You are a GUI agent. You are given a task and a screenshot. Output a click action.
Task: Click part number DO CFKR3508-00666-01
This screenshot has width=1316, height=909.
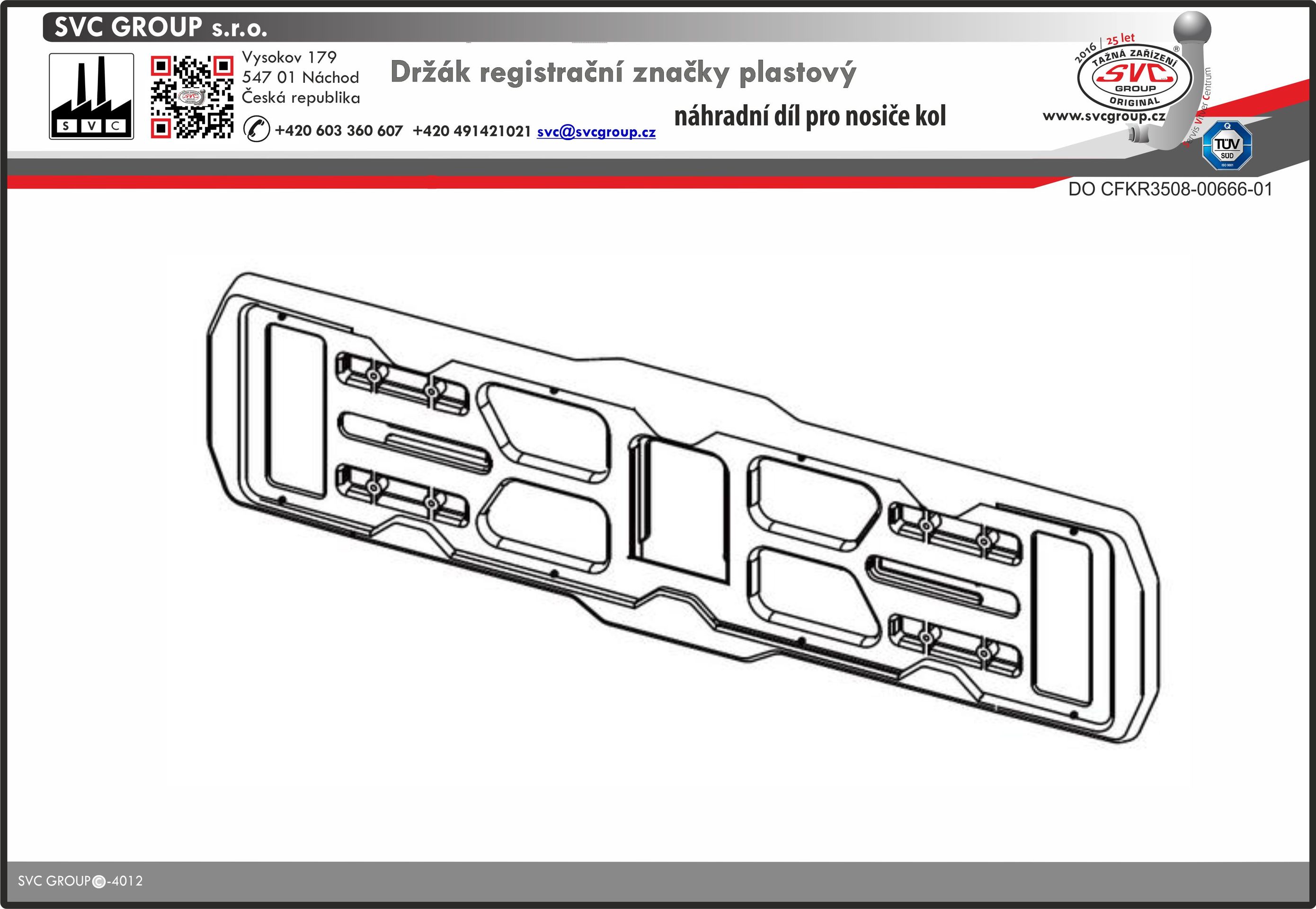click(x=1170, y=189)
